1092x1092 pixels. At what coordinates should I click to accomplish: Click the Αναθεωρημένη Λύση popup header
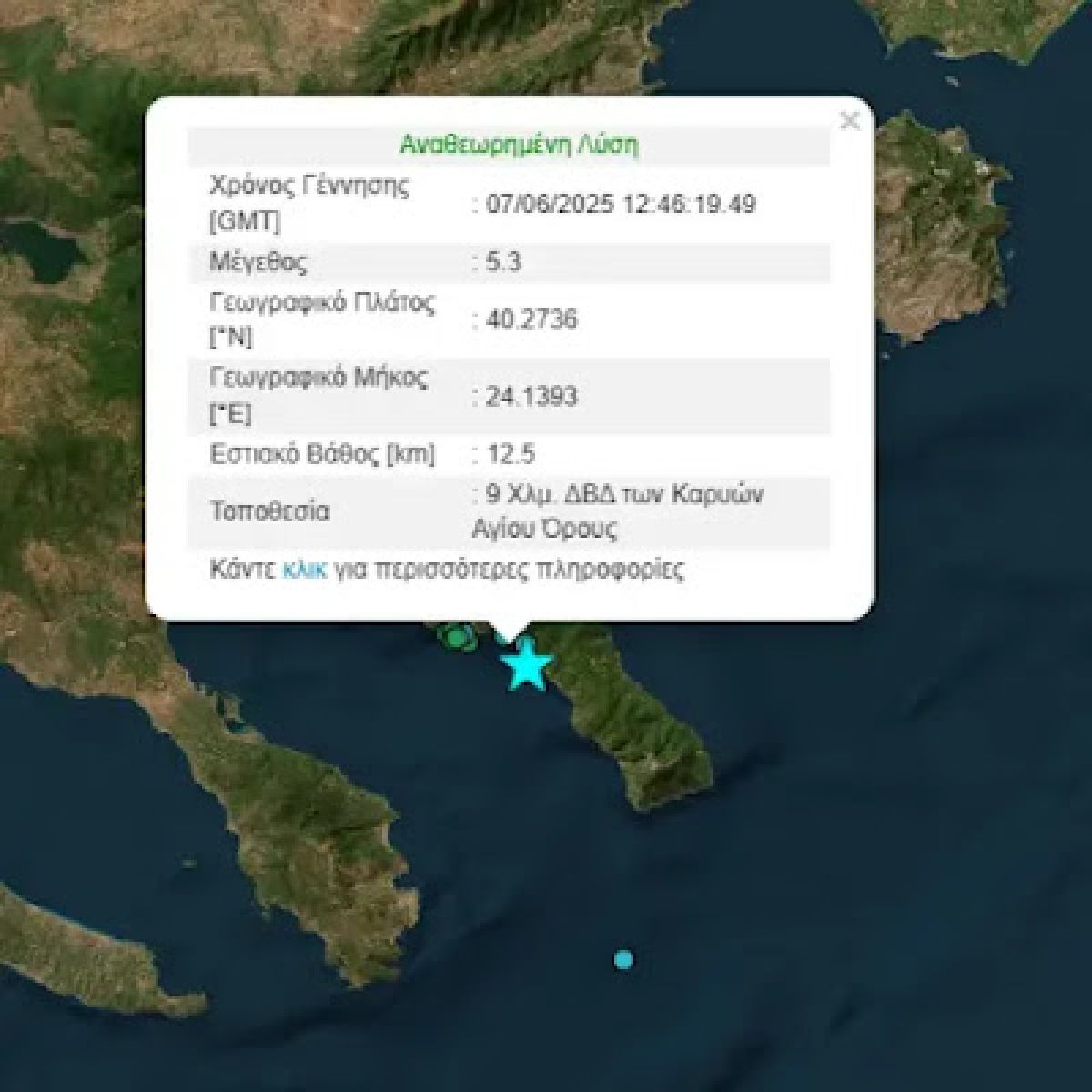click(519, 146)
